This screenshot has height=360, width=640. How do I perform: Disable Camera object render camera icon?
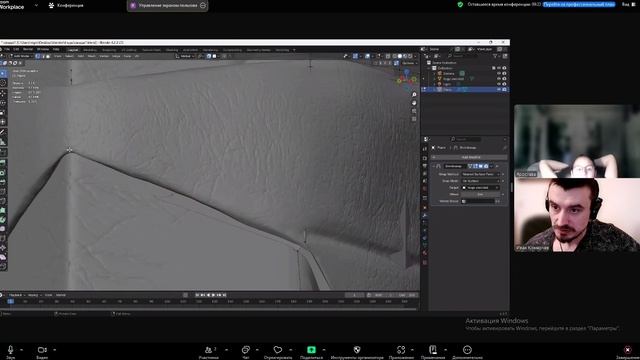504,73
